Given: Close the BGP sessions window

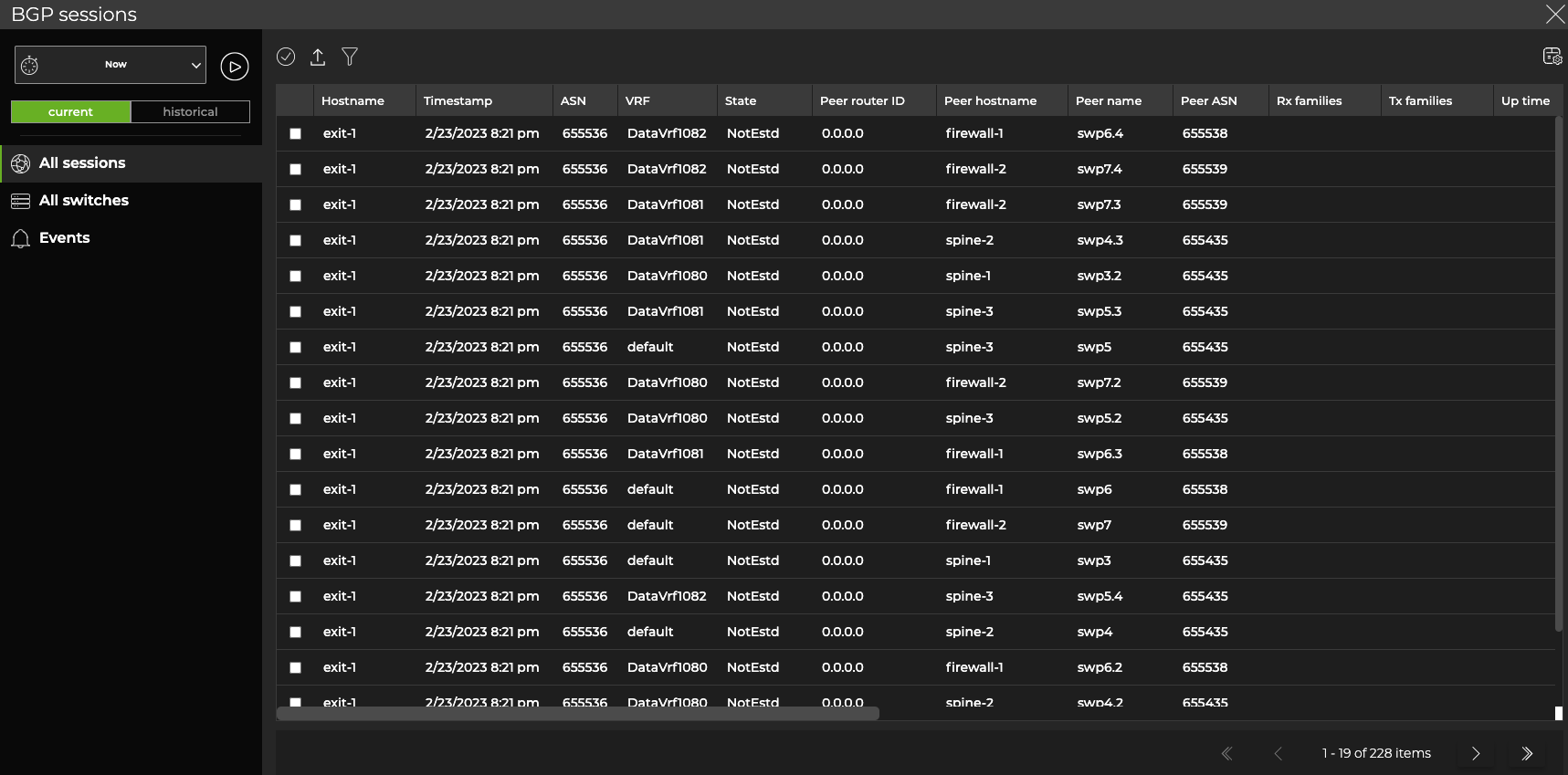Looking at the screenshot, I should click(x=1553, y=14).
